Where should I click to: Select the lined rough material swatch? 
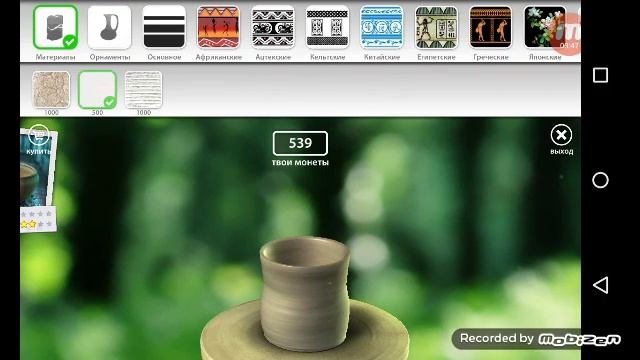[143, 89]
